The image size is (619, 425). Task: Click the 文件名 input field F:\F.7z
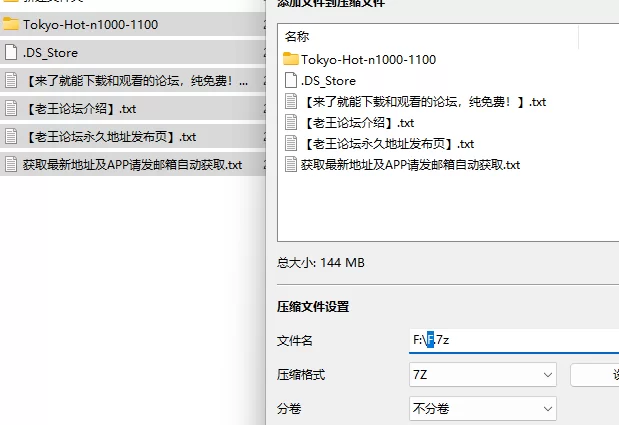pos(514,340)
